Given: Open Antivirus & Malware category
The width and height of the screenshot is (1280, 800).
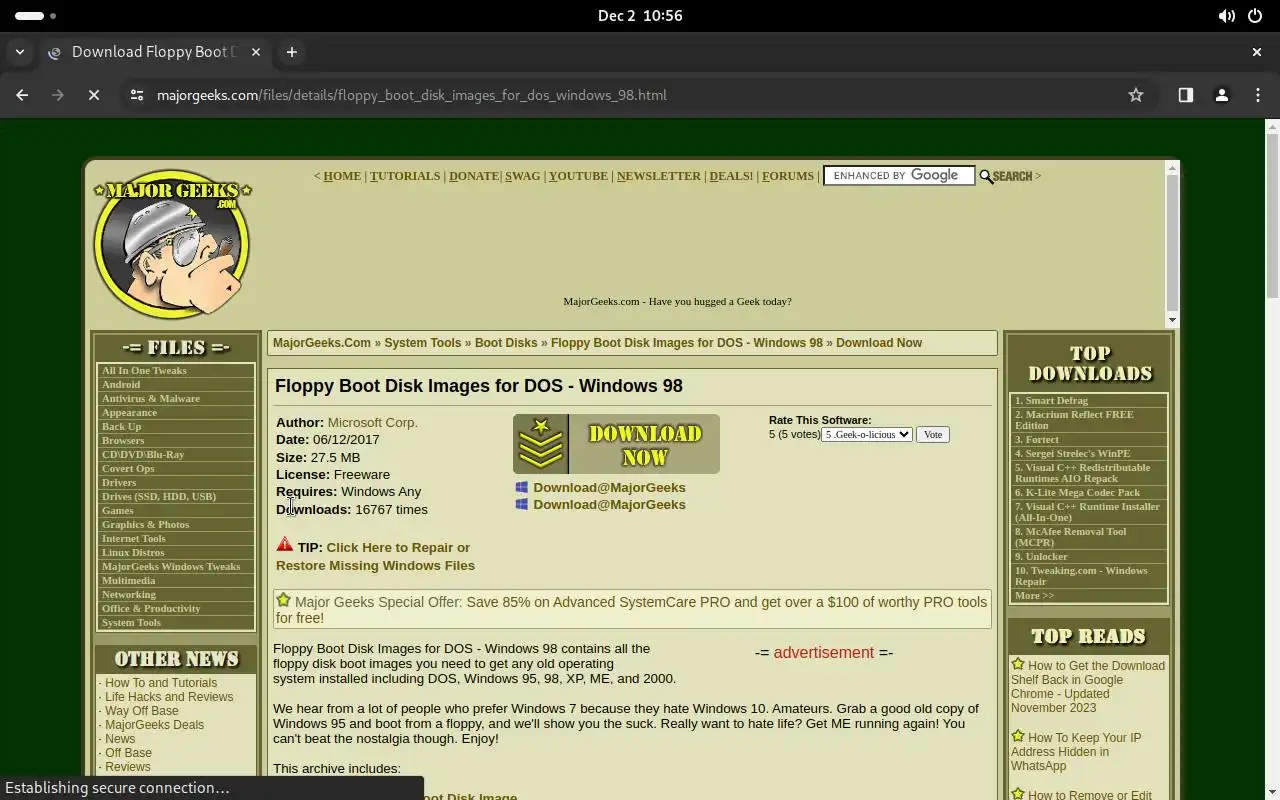Looking at the screenshot, I should (x=151, y=399).
